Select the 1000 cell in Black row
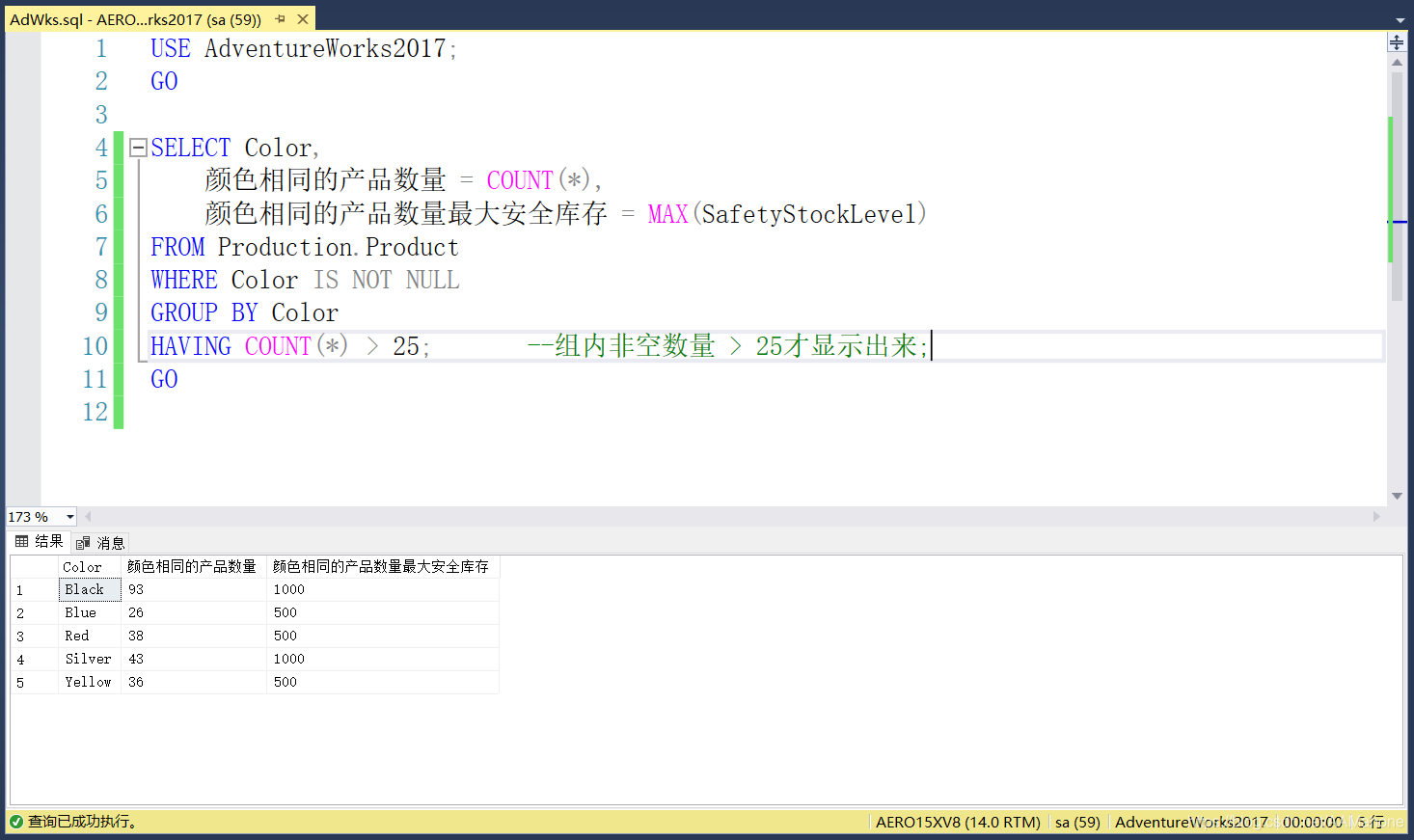Screen dimensions: 1414x840 (x=383, y=589)
